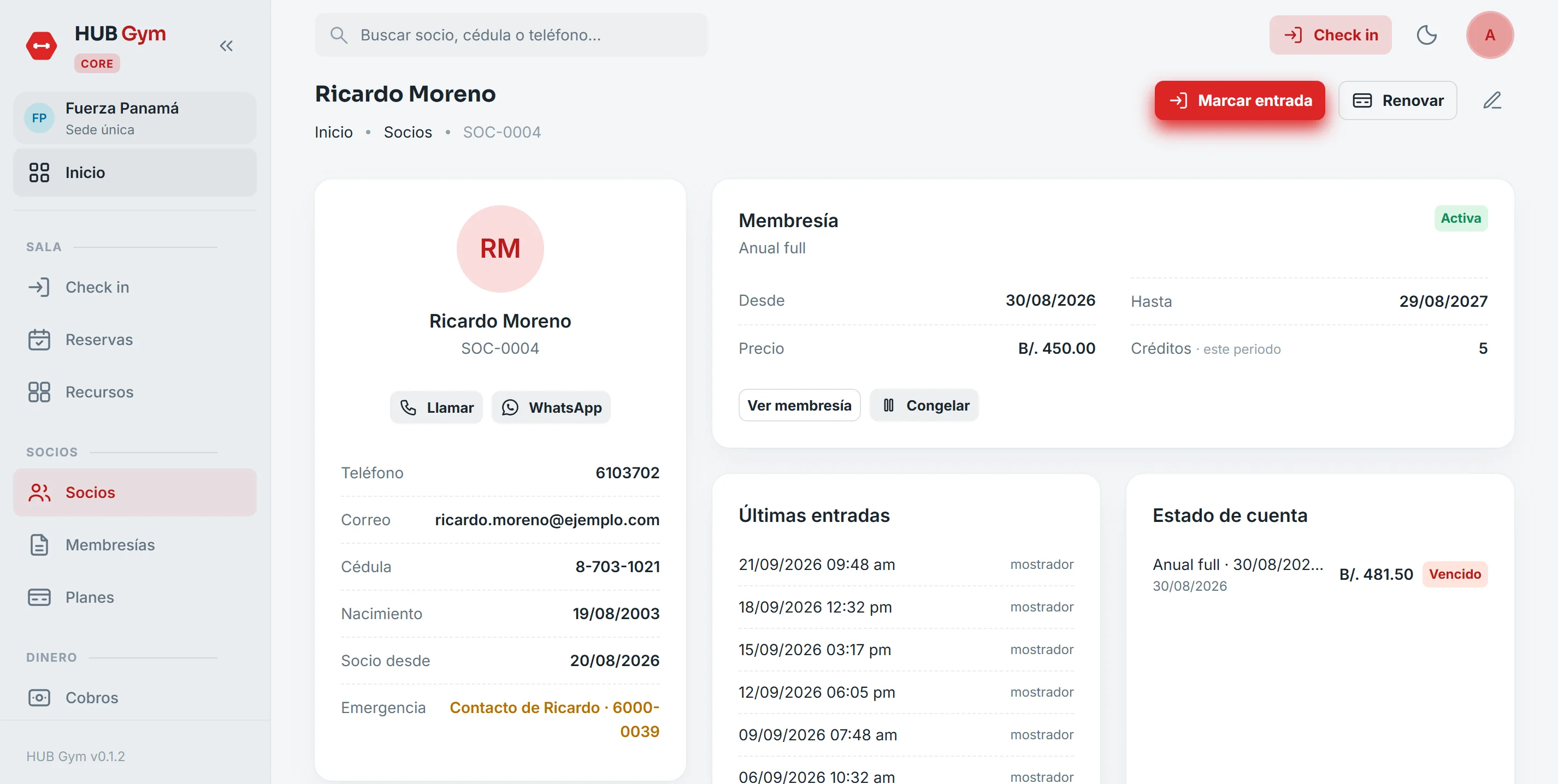Open the Fuerza Panamá branch selector
Screen dimensions: 1558x784
coord(135,118)
